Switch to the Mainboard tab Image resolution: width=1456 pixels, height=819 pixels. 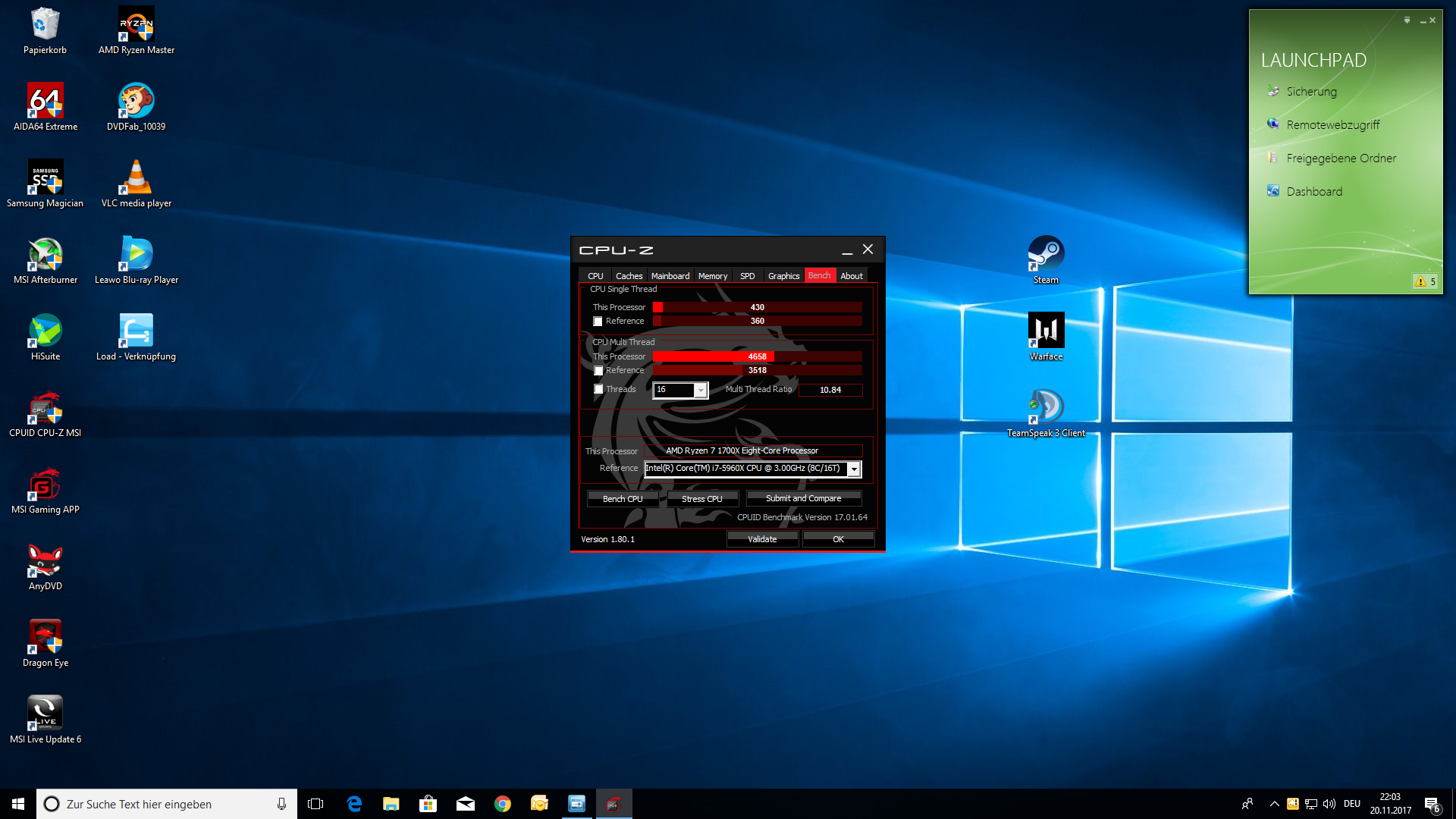point(670,276)
